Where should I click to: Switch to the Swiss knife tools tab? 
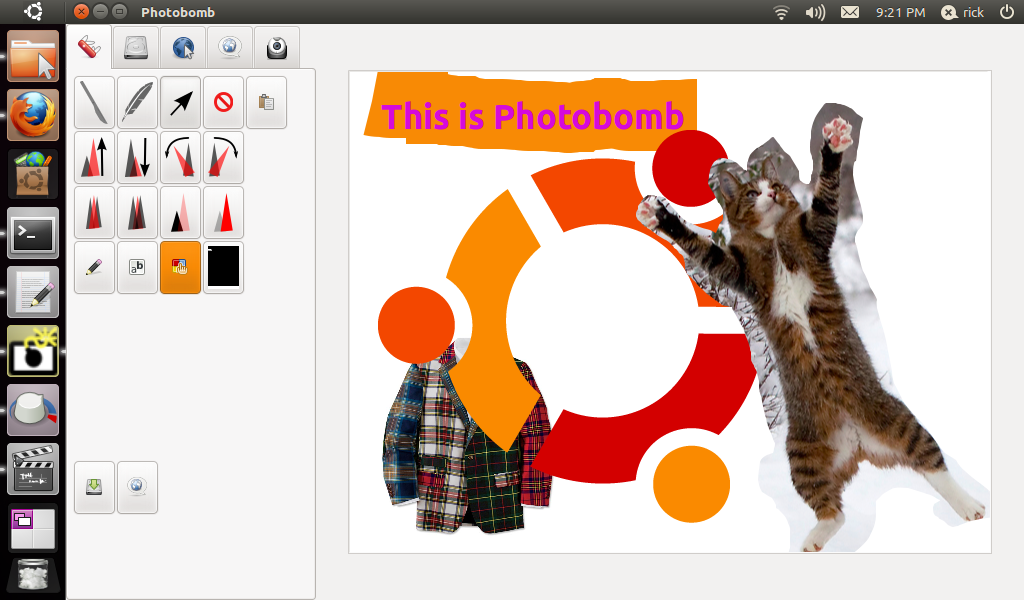tap(89, 47)
